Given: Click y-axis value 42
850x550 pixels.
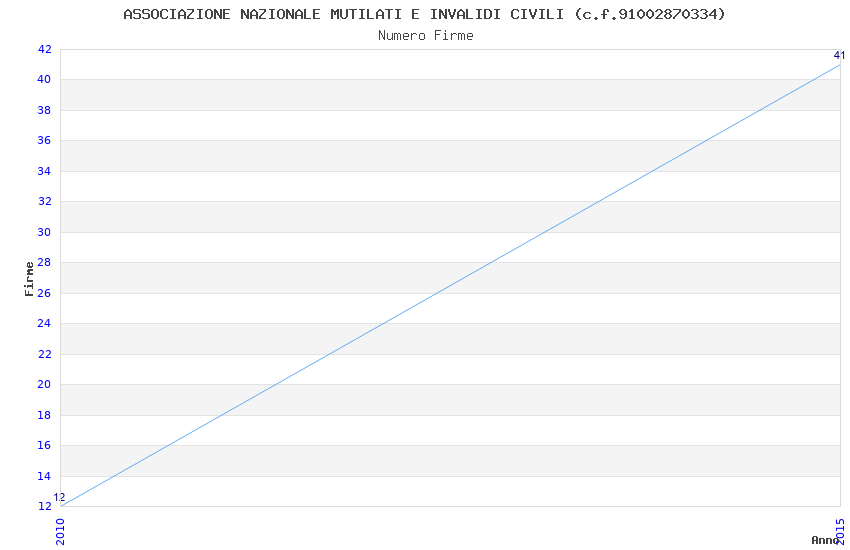Looking at the screenshot, I should pyautogui.click(x=44, y=49).
